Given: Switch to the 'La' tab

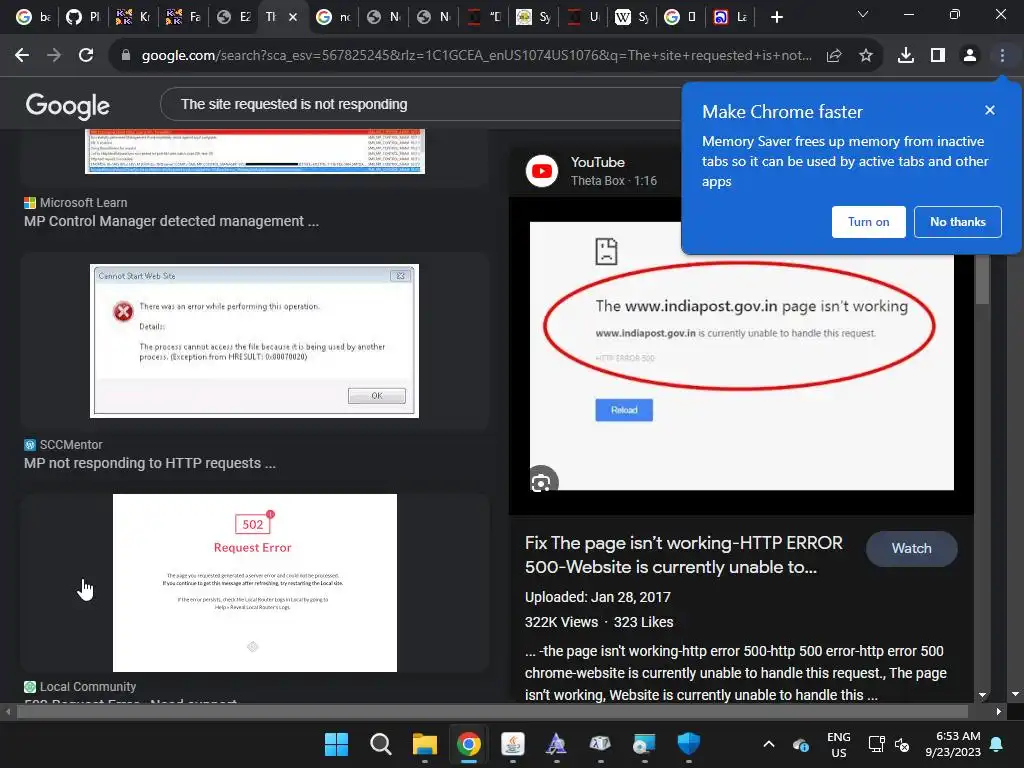Looking at the screenshot, I should [x=730, y=17].
